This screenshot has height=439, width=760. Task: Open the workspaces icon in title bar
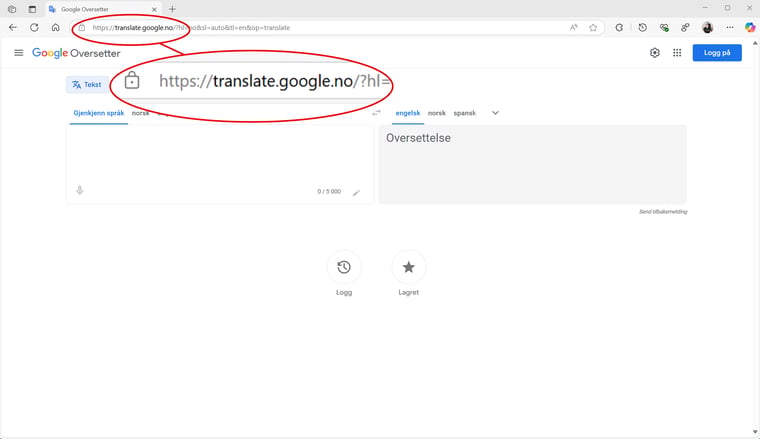pos(12,9)
